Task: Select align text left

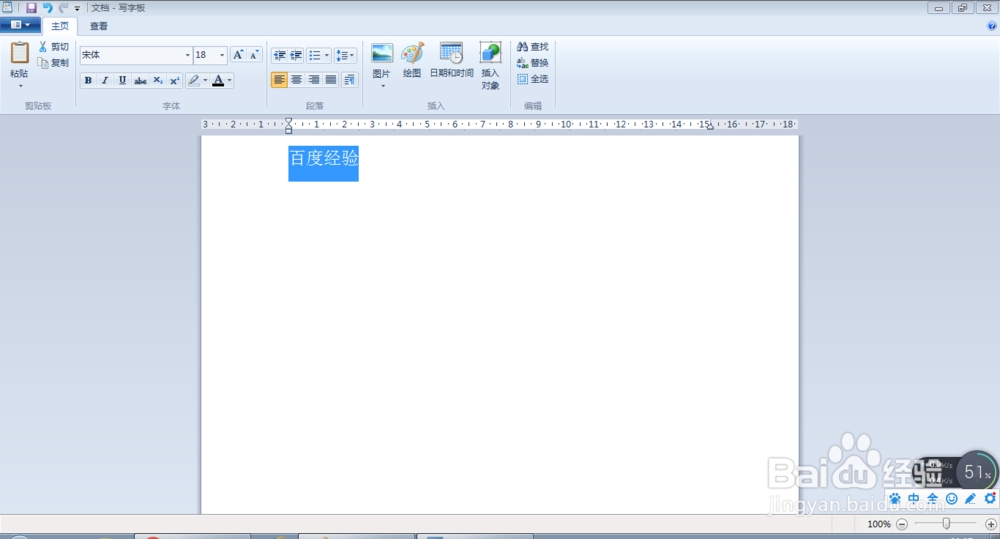Action: 279,80
